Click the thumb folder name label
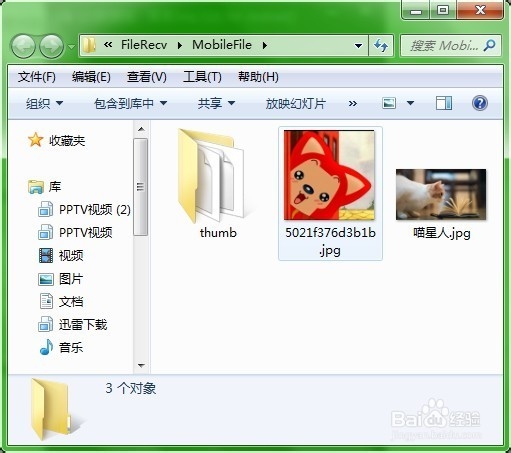Viewport: 511px width, 453px height. [x=218, y=233]
